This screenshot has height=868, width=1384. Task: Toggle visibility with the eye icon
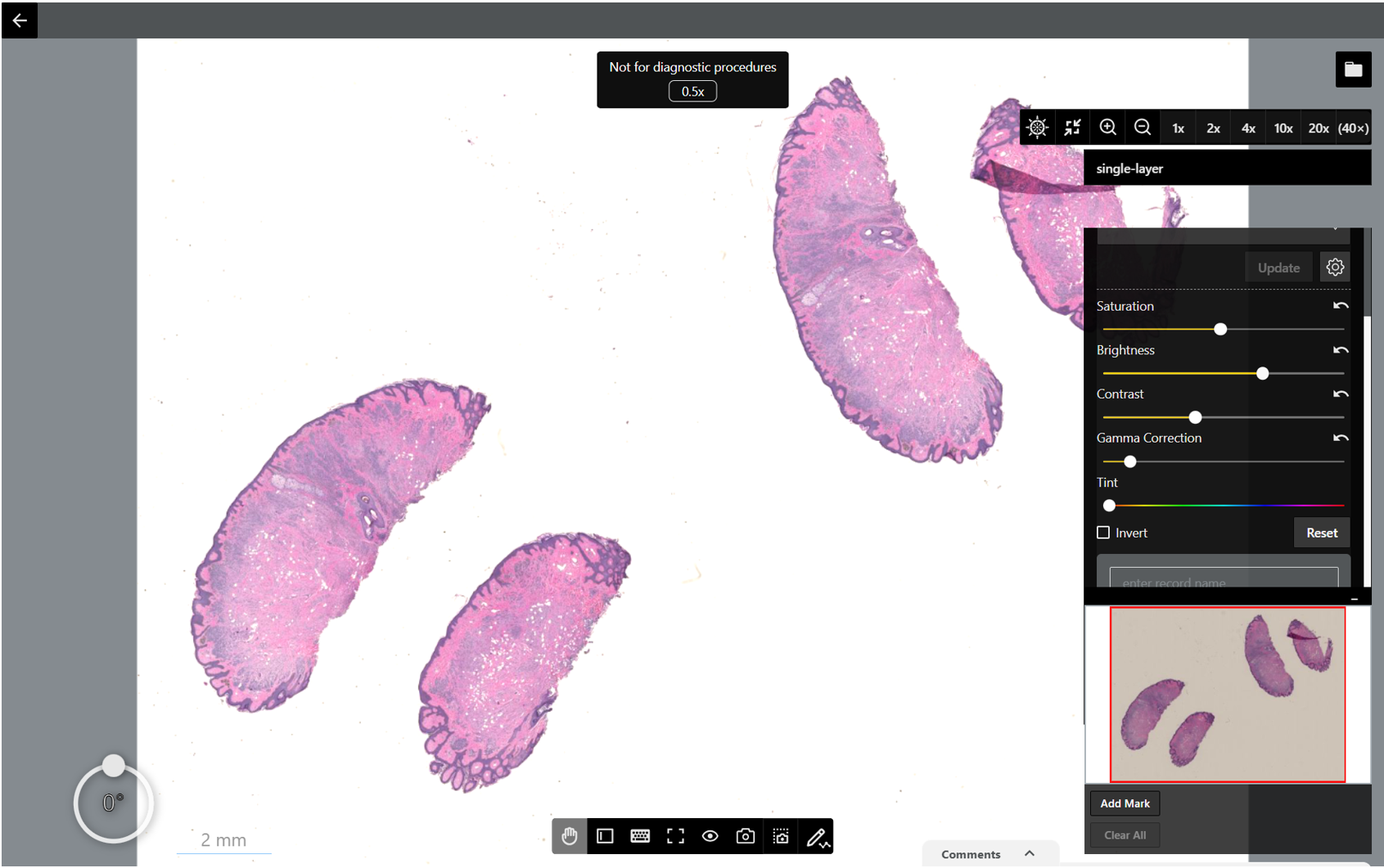[x=710, y=836]
